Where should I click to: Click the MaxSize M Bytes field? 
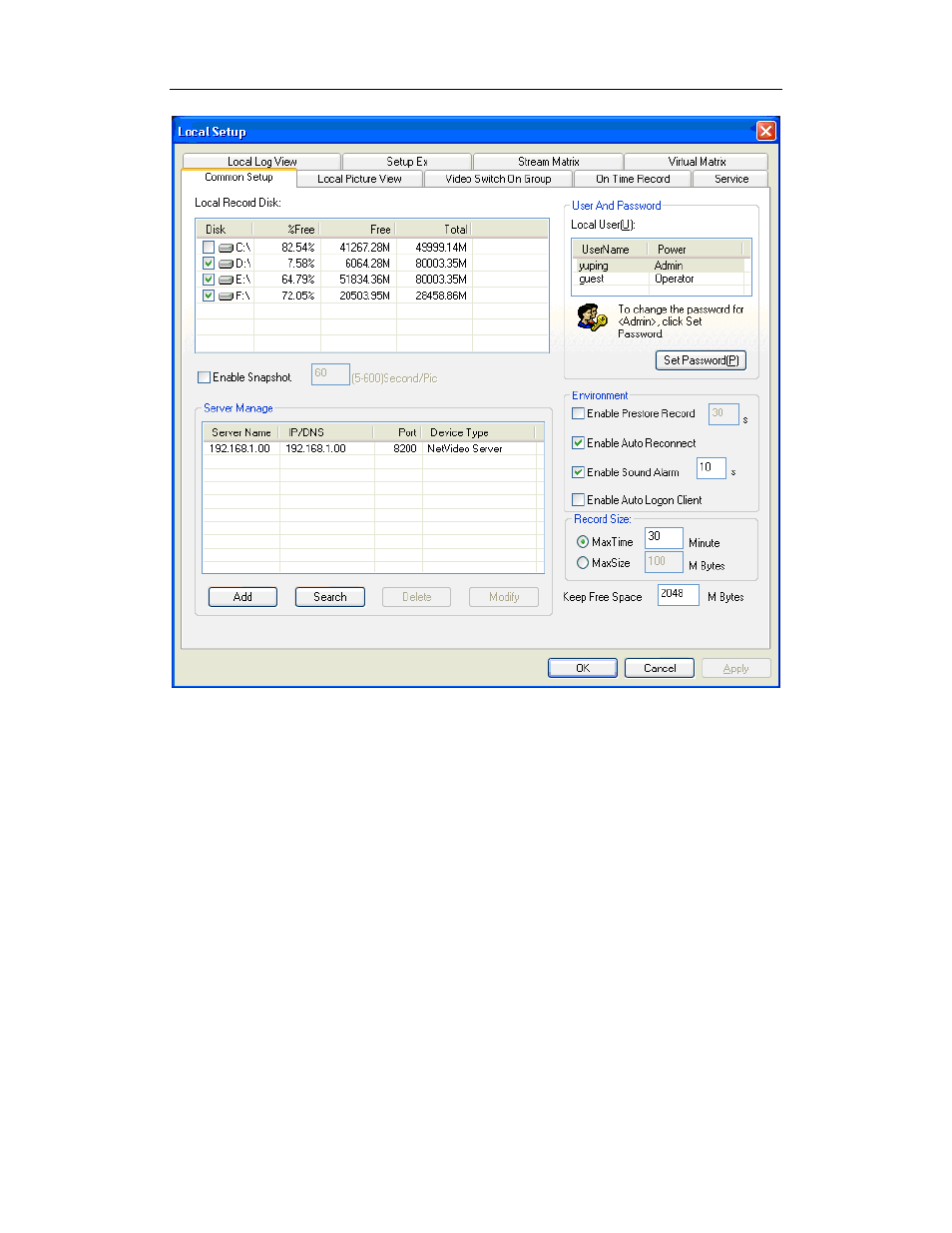click(664, 562)
